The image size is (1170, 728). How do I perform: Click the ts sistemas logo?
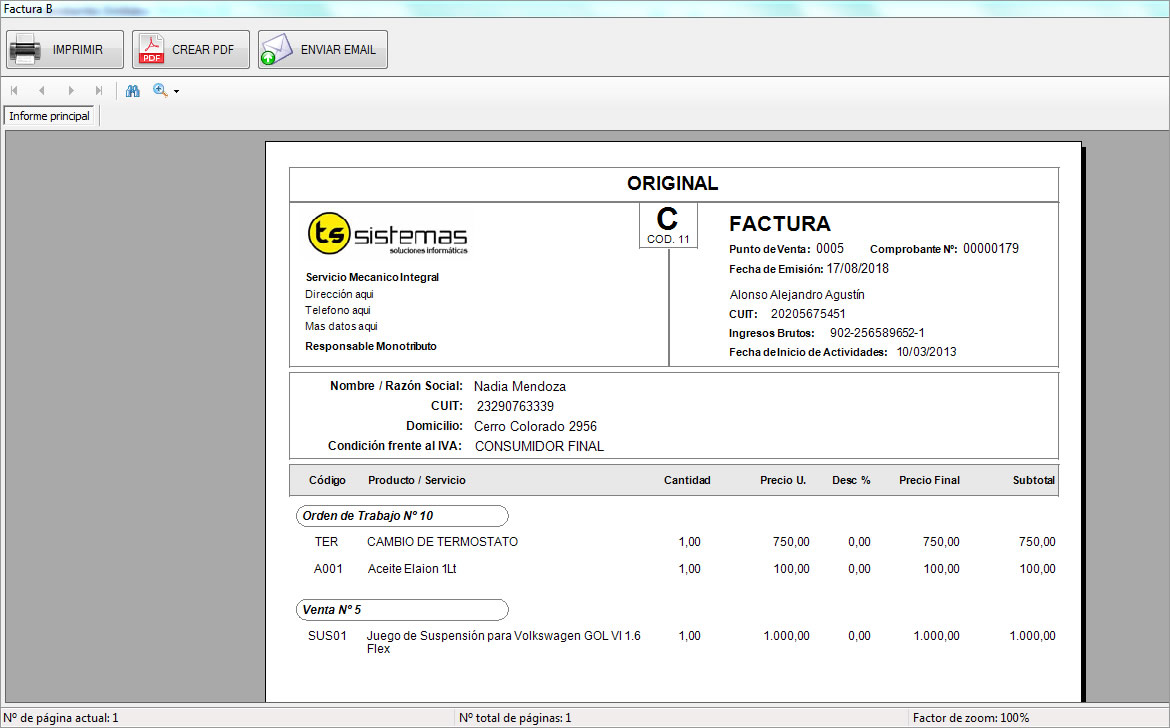[x=387, y=233]
